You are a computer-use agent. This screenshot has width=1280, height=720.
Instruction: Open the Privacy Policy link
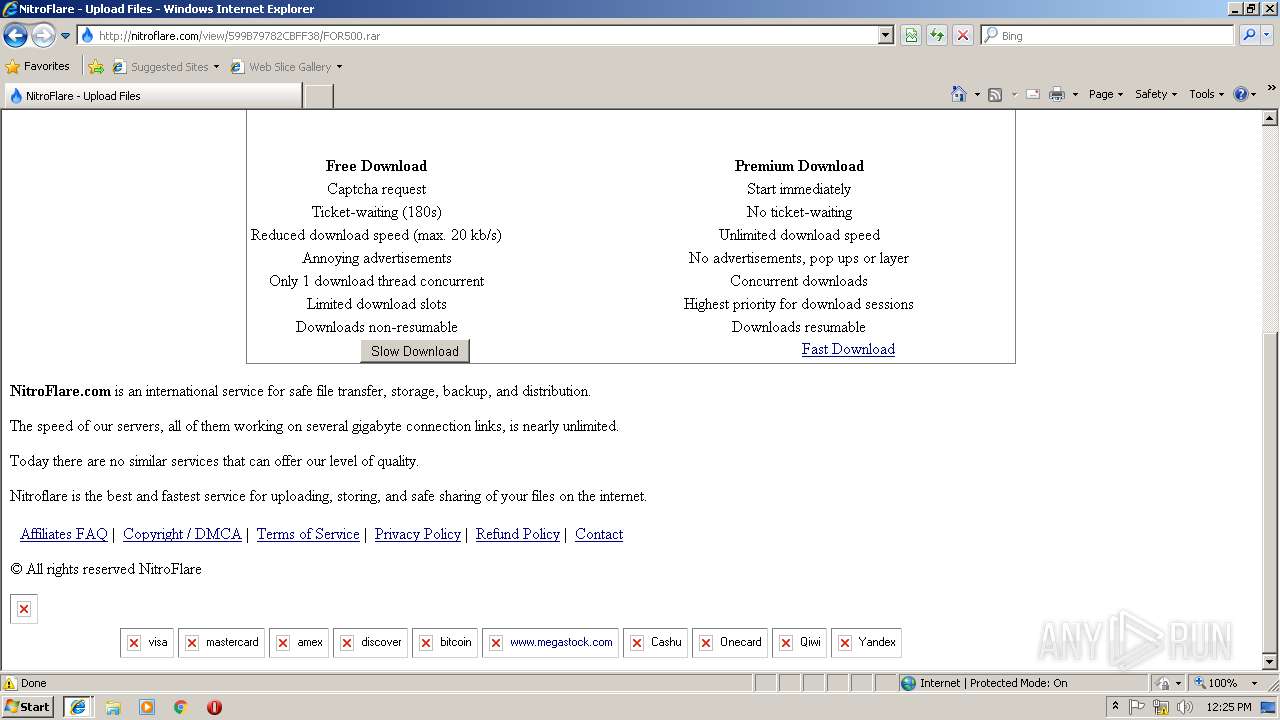[418, 534]
